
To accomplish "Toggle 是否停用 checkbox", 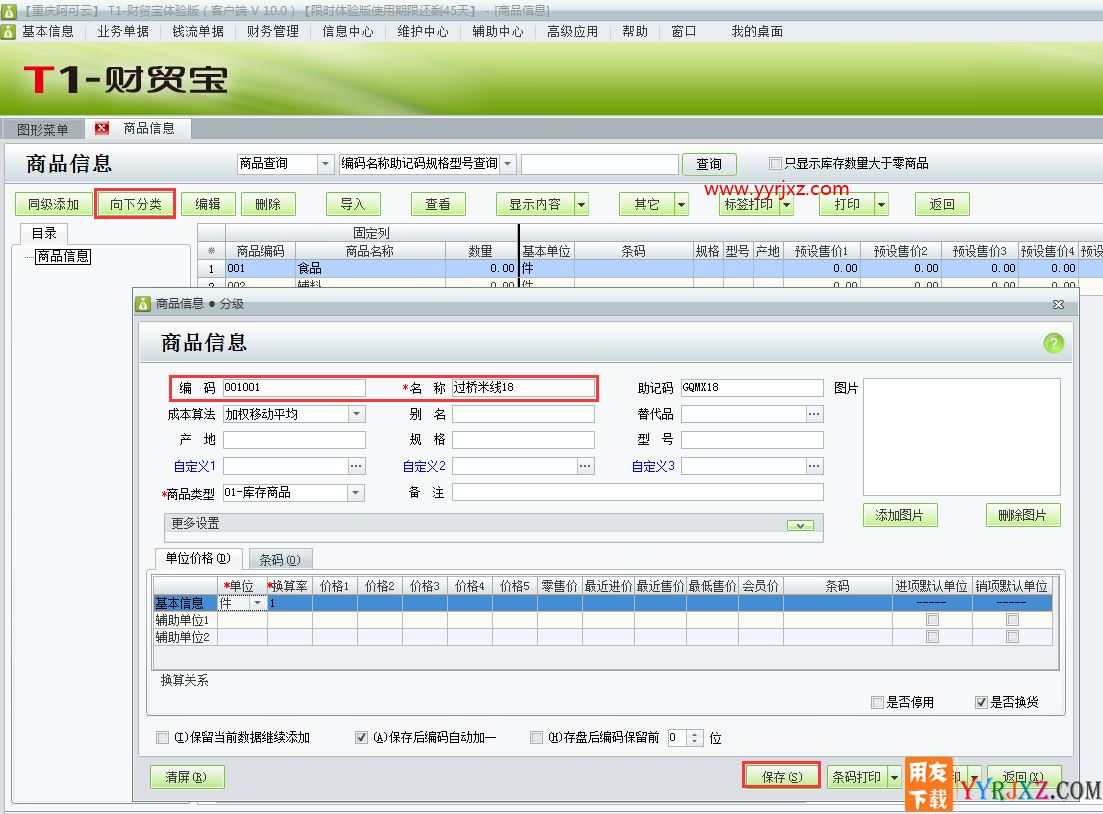I will click(x=876, y=702).
